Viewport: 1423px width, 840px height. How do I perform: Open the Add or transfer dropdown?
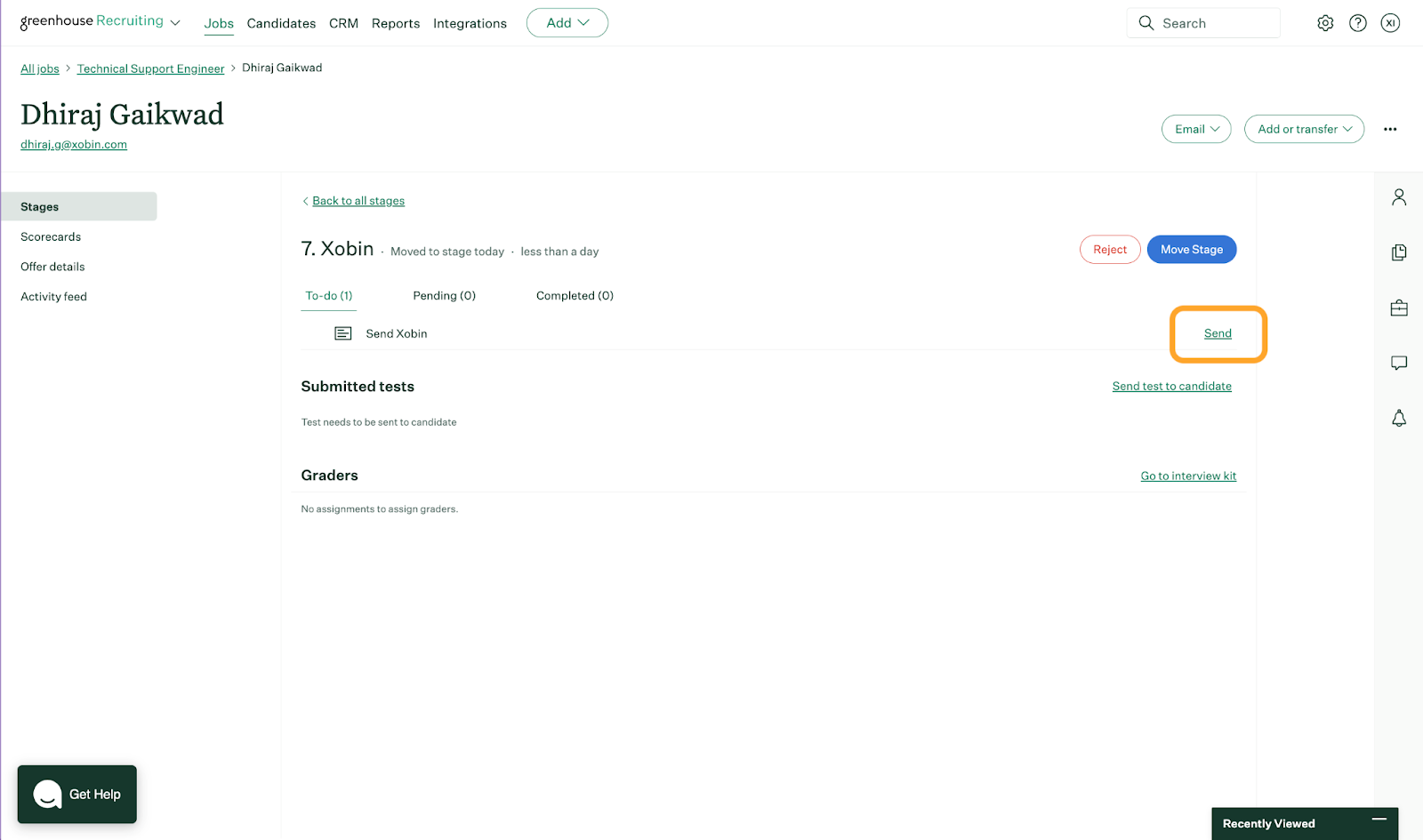[x=1304, y=129]
